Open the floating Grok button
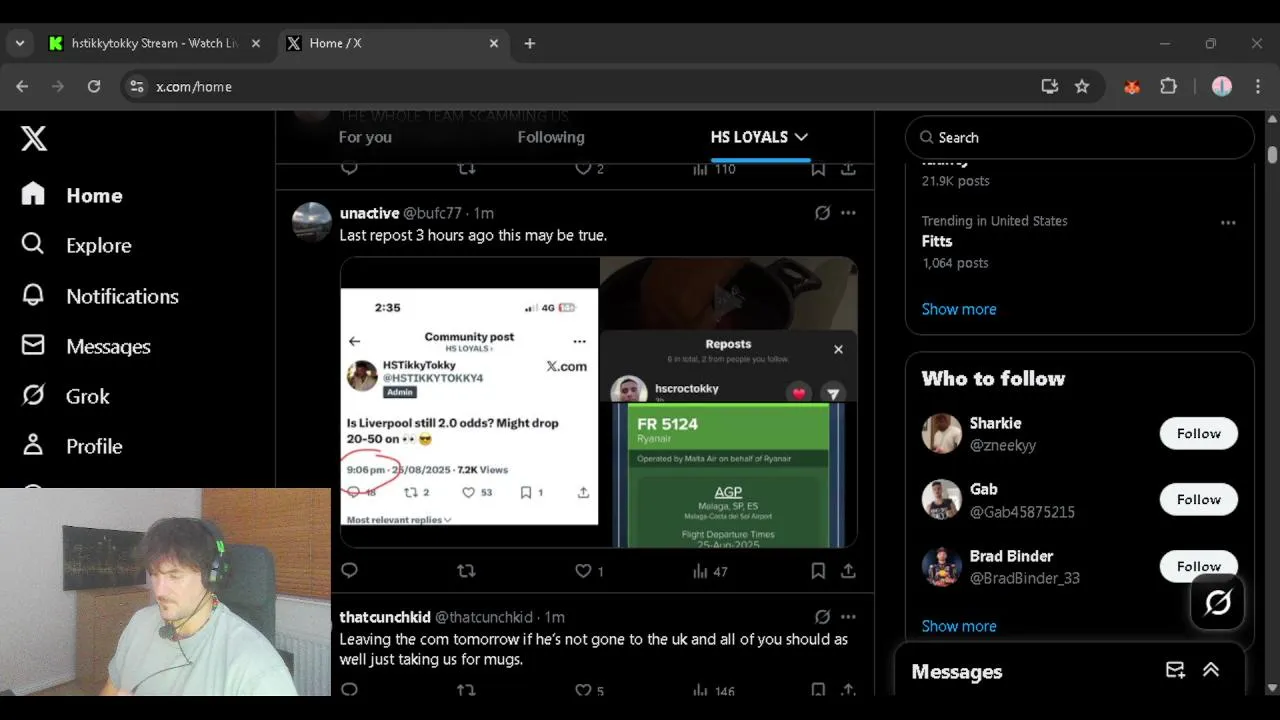The height and width of the screenshot is (720, 1280). click(1218, 602)
